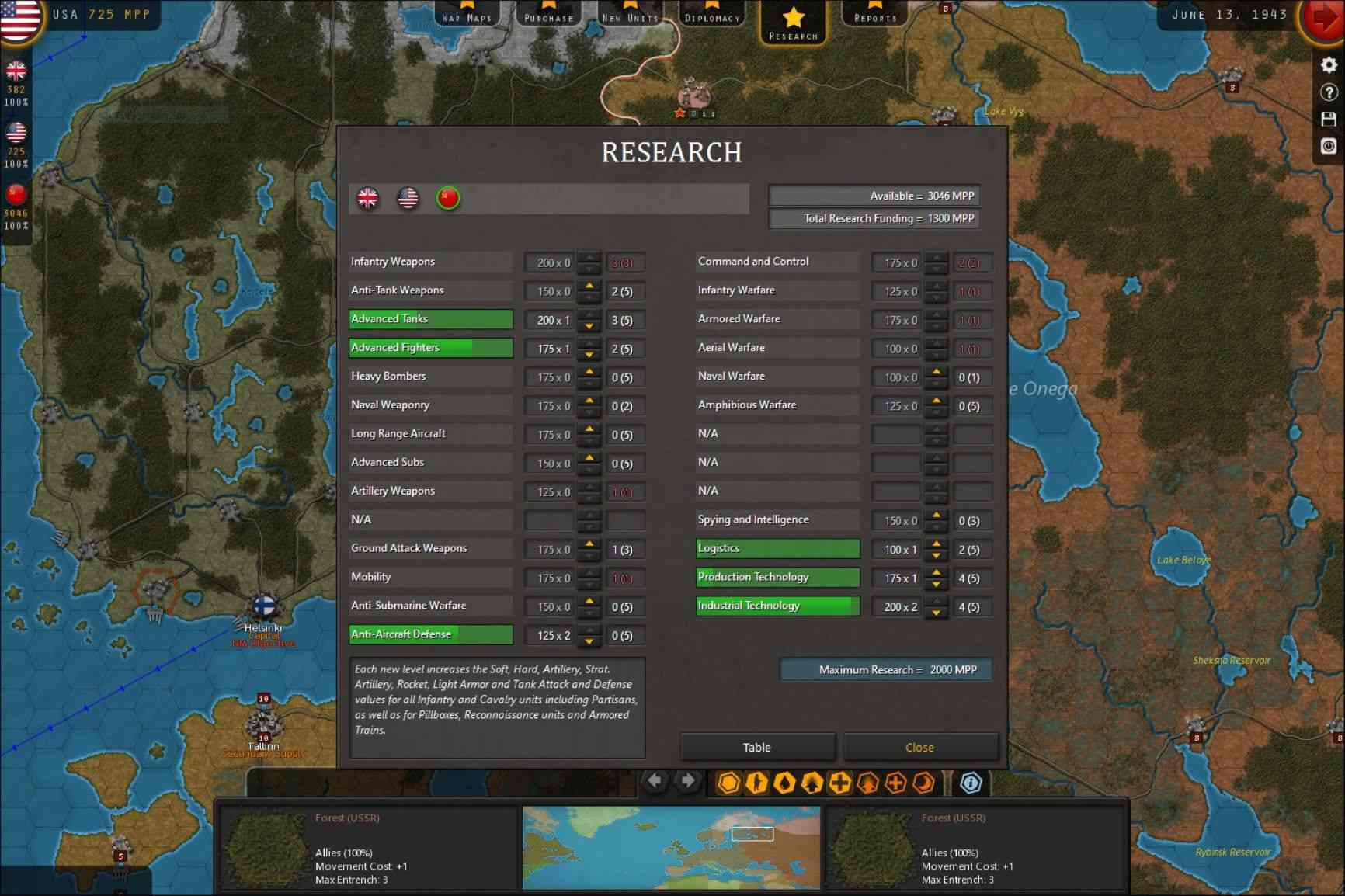The width and height of the screenshot is (1345, 896).
Task: Go to previous unit with left arrow
Action: (655, 781)
